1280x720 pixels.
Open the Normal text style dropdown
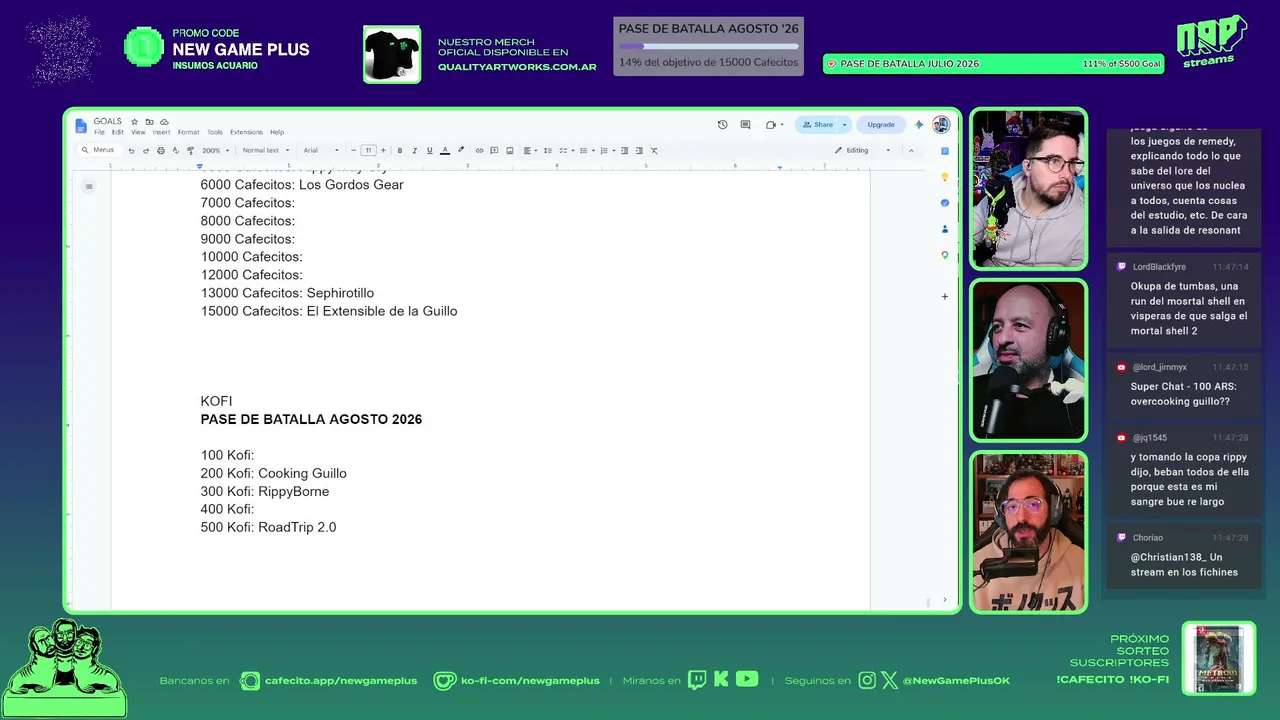266,151
